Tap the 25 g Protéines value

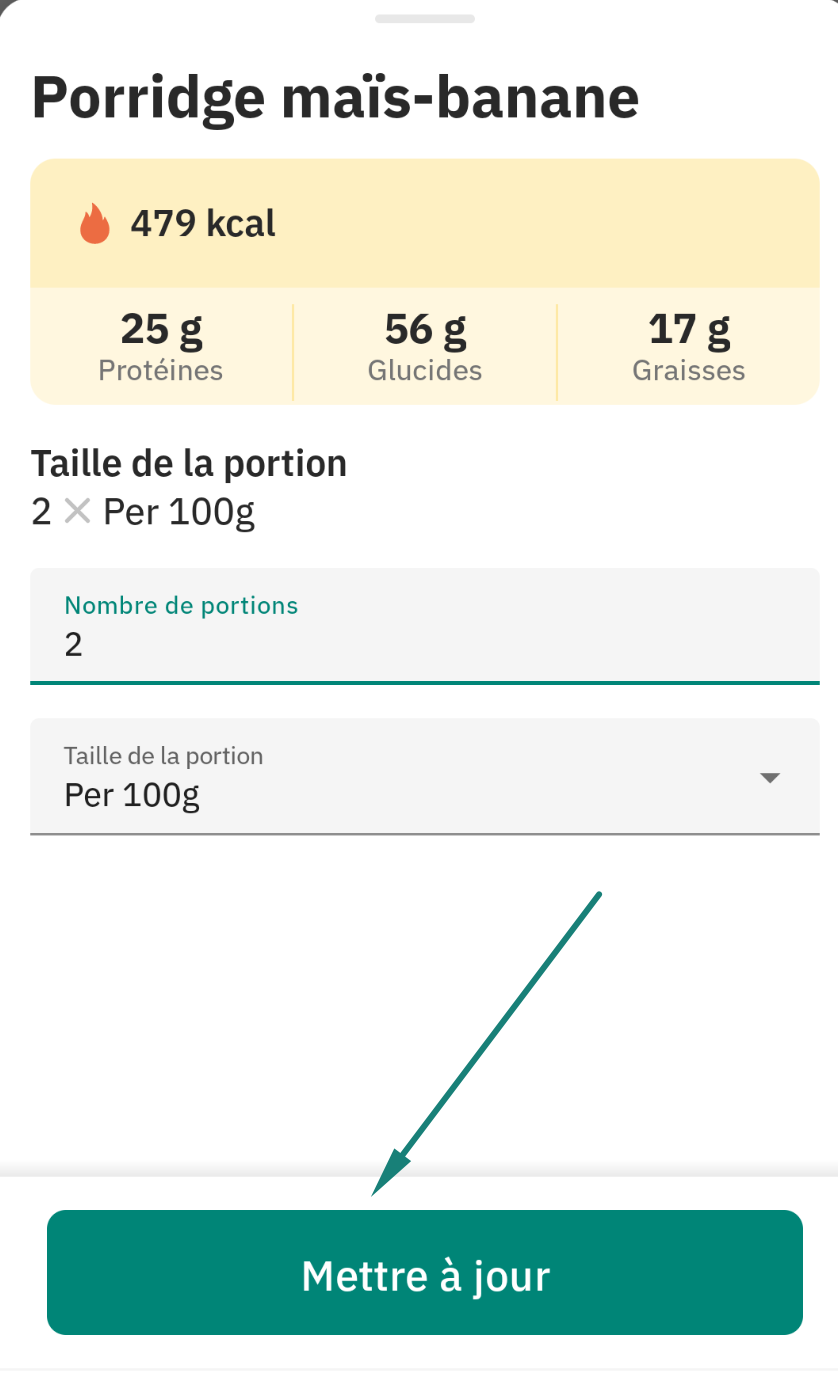pos(161,328)
